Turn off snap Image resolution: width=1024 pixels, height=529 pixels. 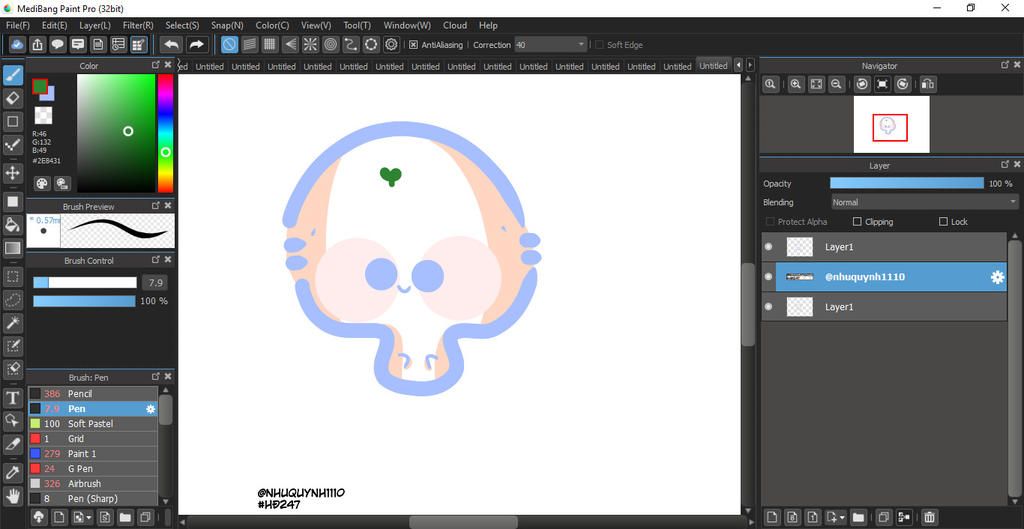[229, 44]
